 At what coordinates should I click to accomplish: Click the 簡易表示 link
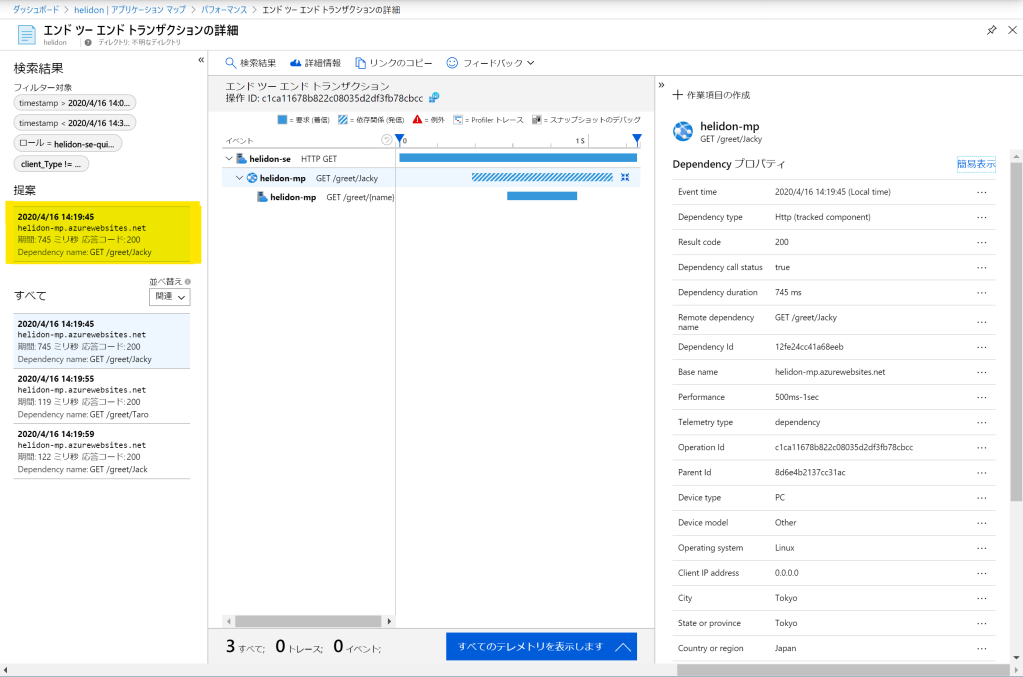point(975,164)
